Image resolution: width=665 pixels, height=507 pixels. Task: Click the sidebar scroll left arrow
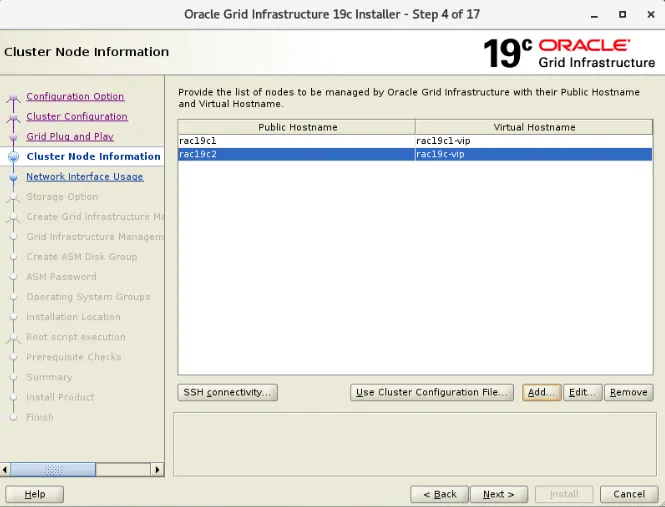coord(5,470)
